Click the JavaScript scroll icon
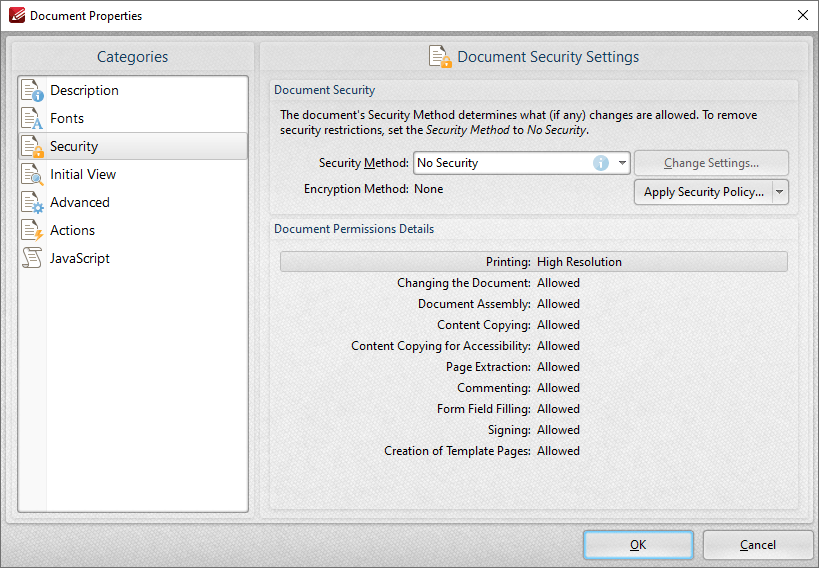Viewport: 819px width, 568px height. (x=32, y=258)
